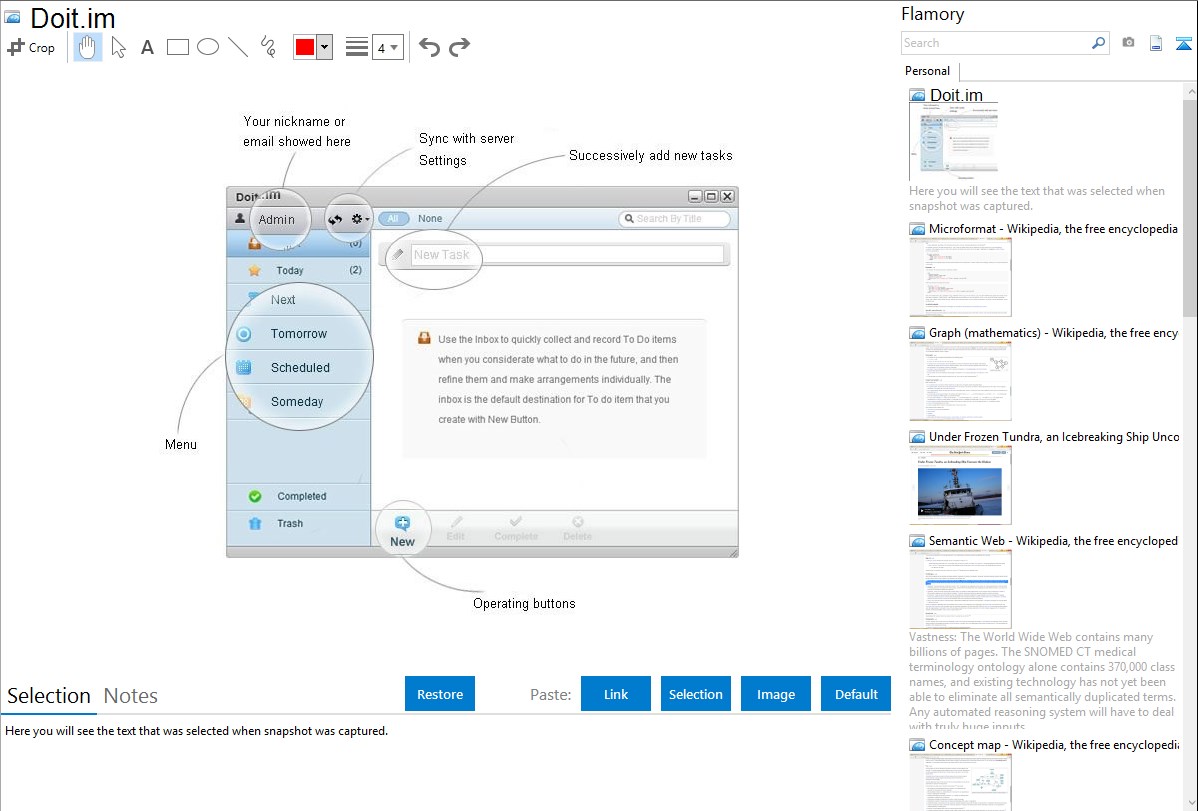Click the Microformat snapshot entry icon
Image resolution: width=1198 pixels, height=811 pixels.
tap(917, 229)
